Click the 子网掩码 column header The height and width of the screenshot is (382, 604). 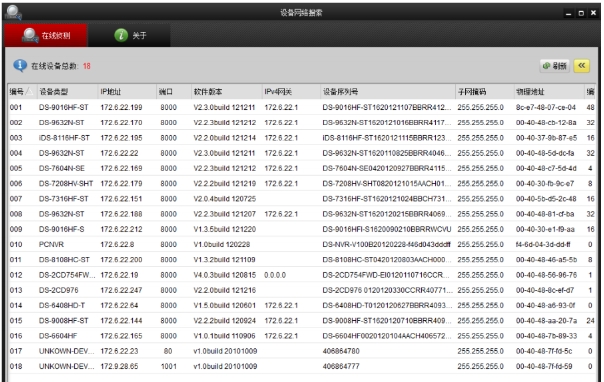tap(485, 92)
